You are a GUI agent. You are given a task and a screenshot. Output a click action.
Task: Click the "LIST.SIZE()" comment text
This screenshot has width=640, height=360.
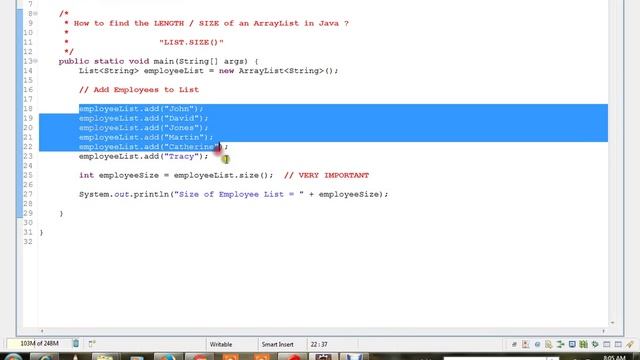click(191, 42)
